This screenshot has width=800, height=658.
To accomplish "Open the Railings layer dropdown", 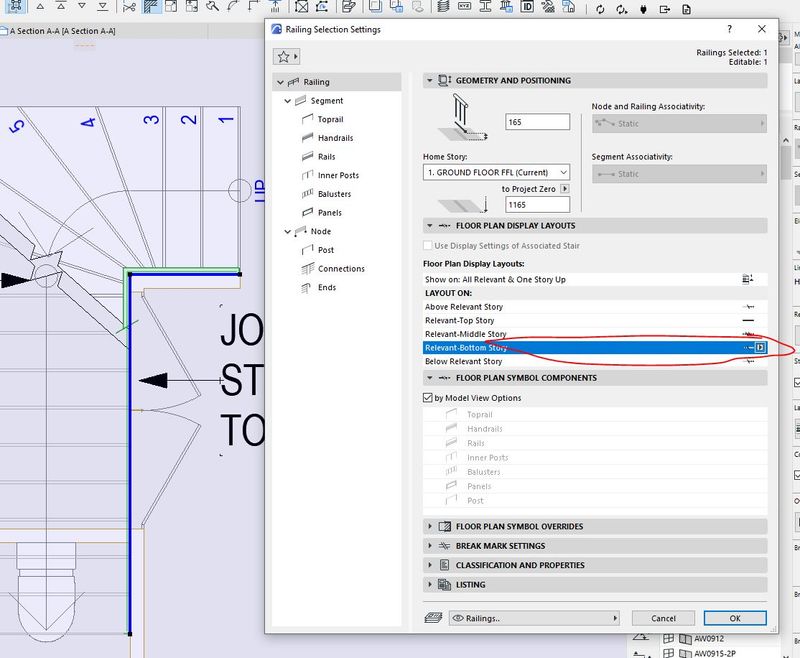I will click(x=533, y=618).
